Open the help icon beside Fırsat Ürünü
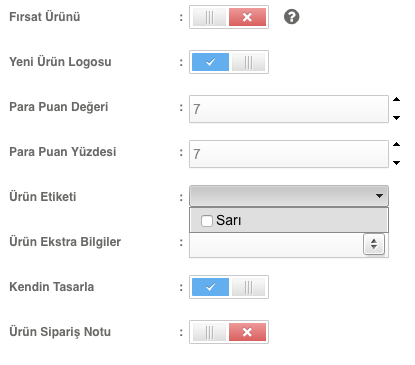Image resolution: width=415 pixels, height=365 pixels. (x=291, y=17)
